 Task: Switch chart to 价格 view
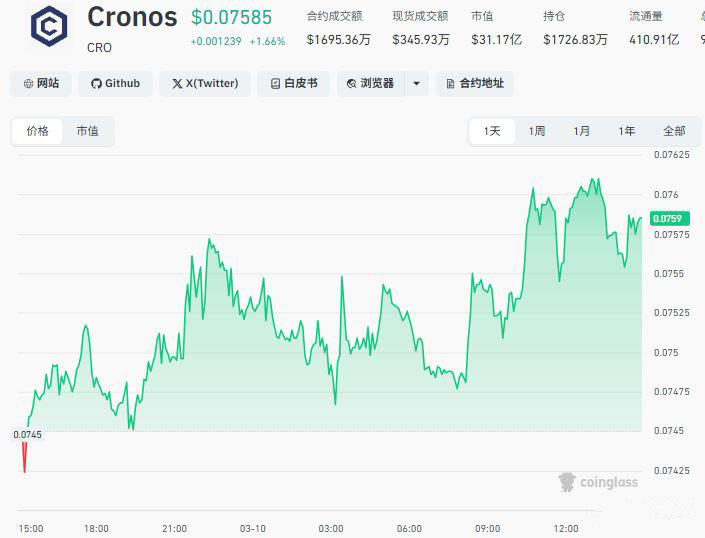(x=38, y=131)
